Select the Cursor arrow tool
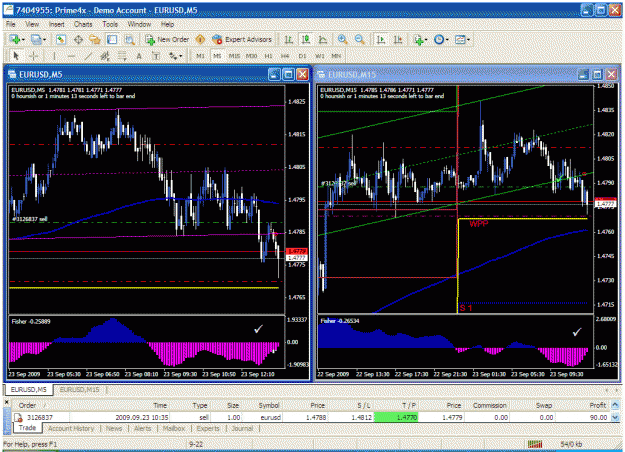Screen dimensions: 625x452 pyautogui.click(x=16, y=56)
